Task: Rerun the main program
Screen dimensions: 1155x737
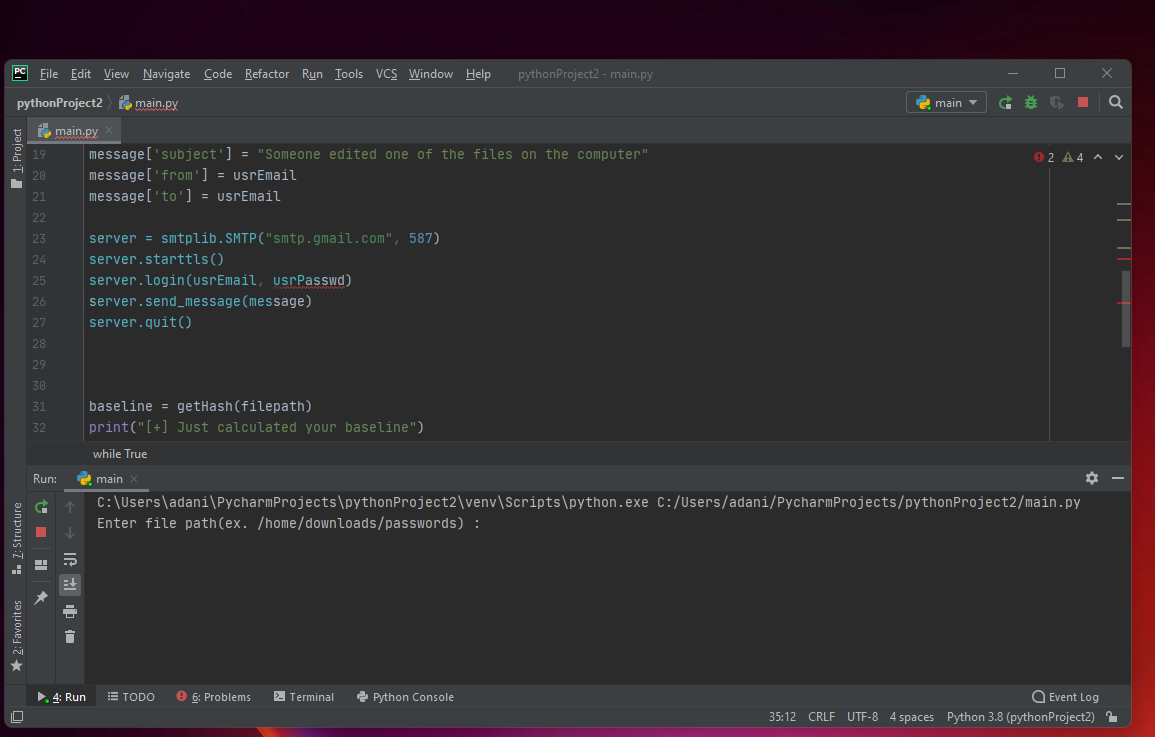Action: [41, 507]
